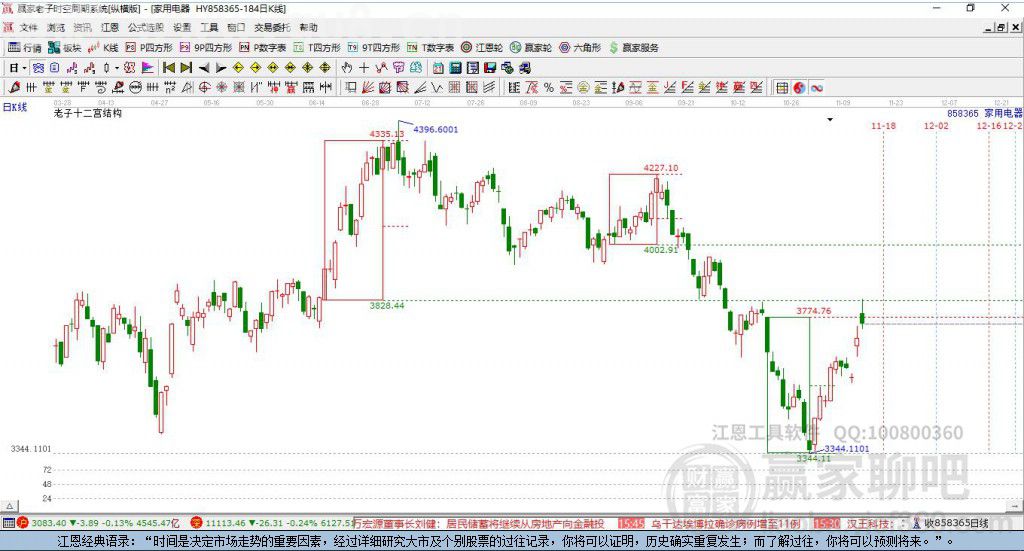This screenshot has height=551, width=1024.
Task: Click the Shanghai index 3083.40 status entry
Action: click(x=99, y=523)
